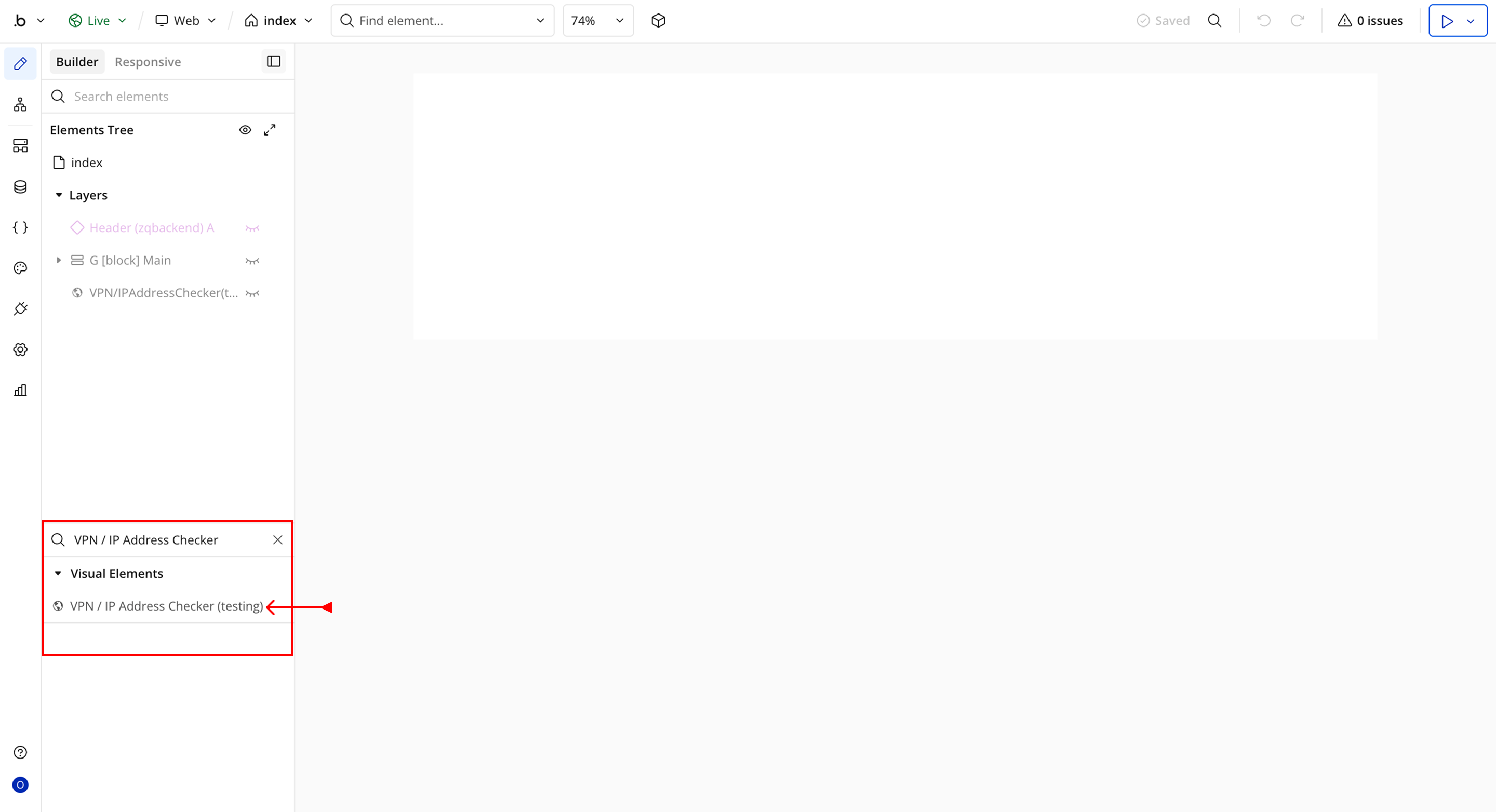Click the 3D cube view icon
The image size is (1496, 812).
[x=658, y=21]
